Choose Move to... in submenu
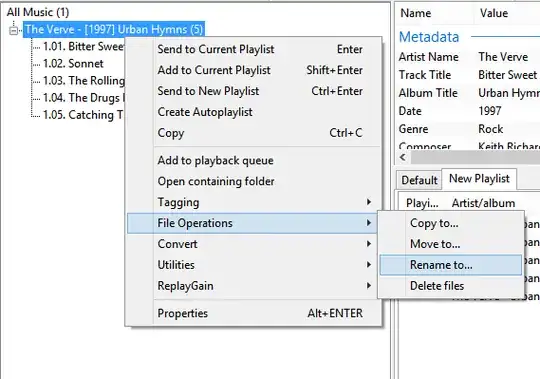This screenshot has width=540, height=379. tap(451, 244)
